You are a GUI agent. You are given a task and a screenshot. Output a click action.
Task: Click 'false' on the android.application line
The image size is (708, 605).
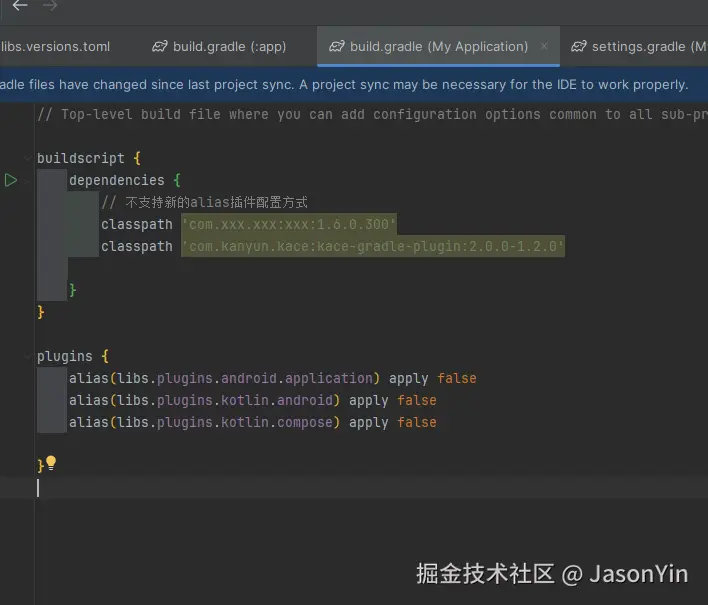[x=456, y=378]
